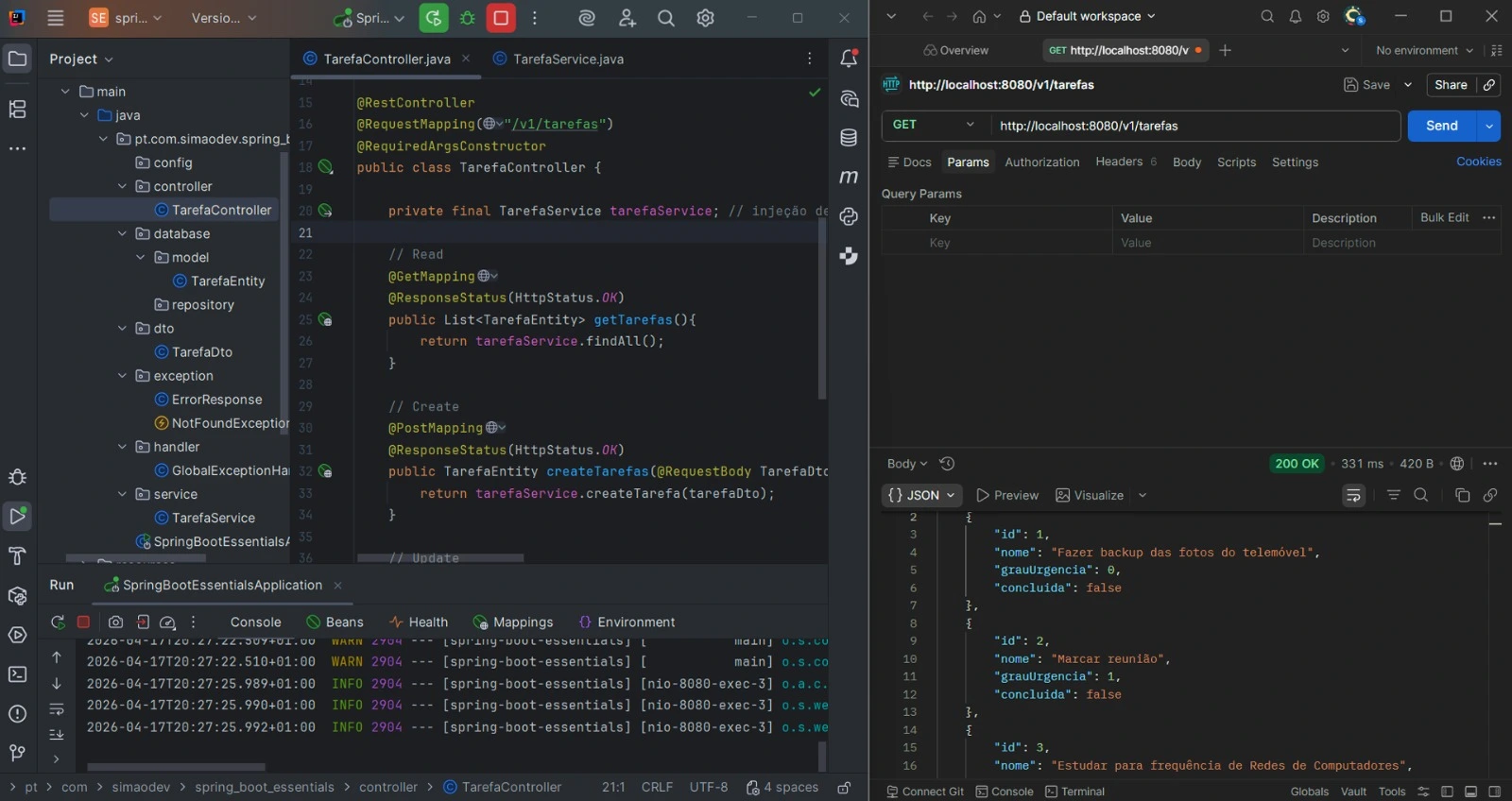Open IntelliJ Search Everywhere magnifier

coord(666,18)
